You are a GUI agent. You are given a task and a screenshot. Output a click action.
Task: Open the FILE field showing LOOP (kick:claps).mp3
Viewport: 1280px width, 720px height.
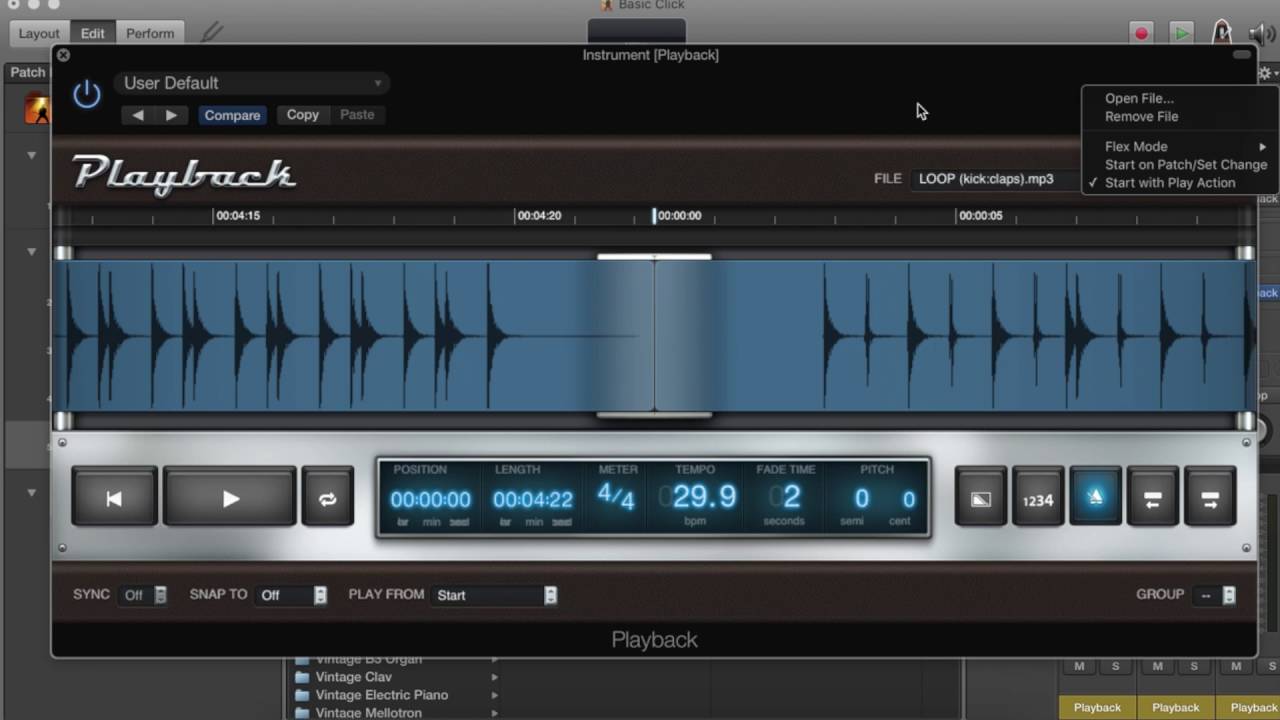coord(995,179)
